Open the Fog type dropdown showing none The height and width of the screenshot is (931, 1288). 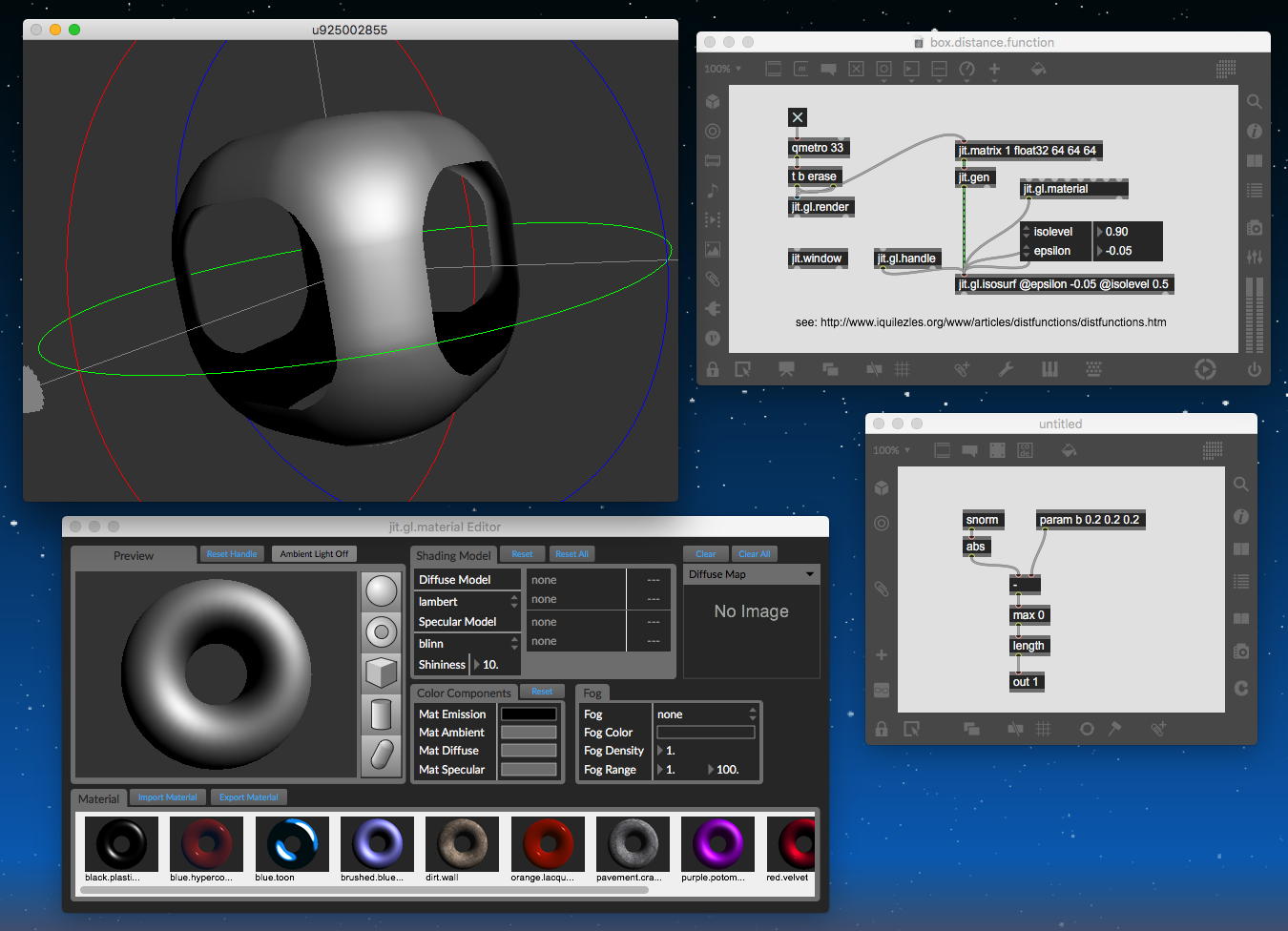706,714
